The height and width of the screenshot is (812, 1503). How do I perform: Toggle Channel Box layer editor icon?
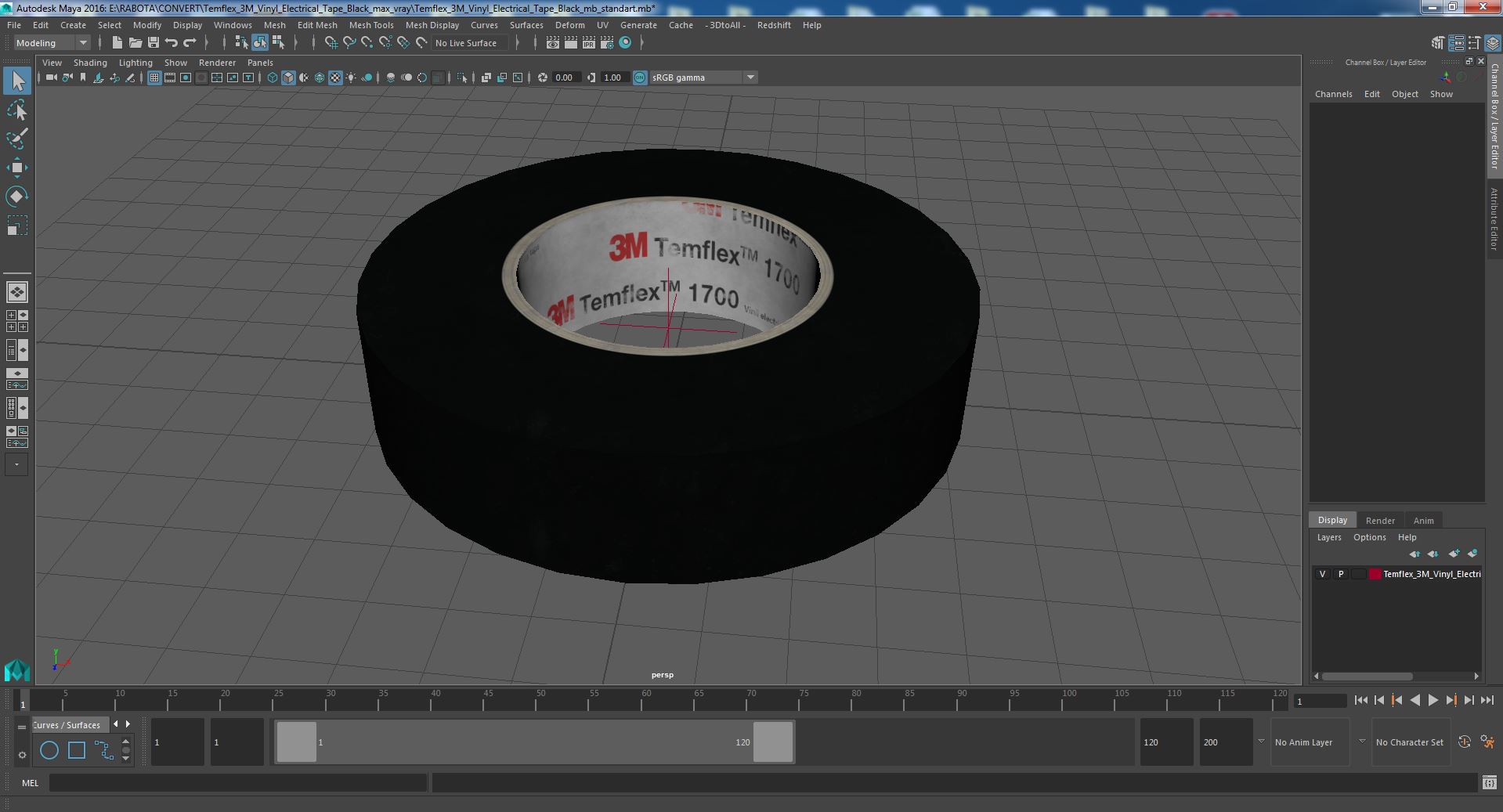[x=1493, y=43]
